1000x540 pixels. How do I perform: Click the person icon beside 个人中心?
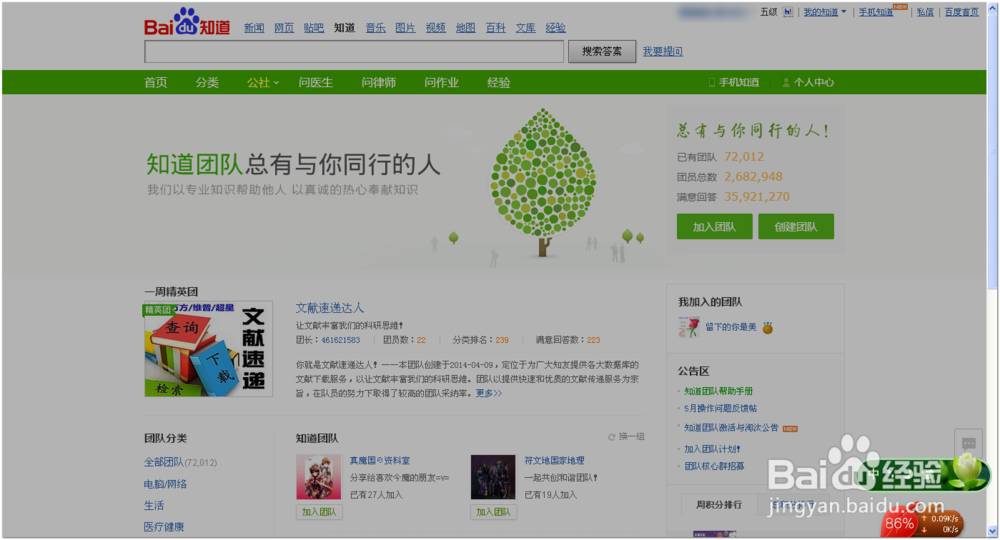coord(786,82)
